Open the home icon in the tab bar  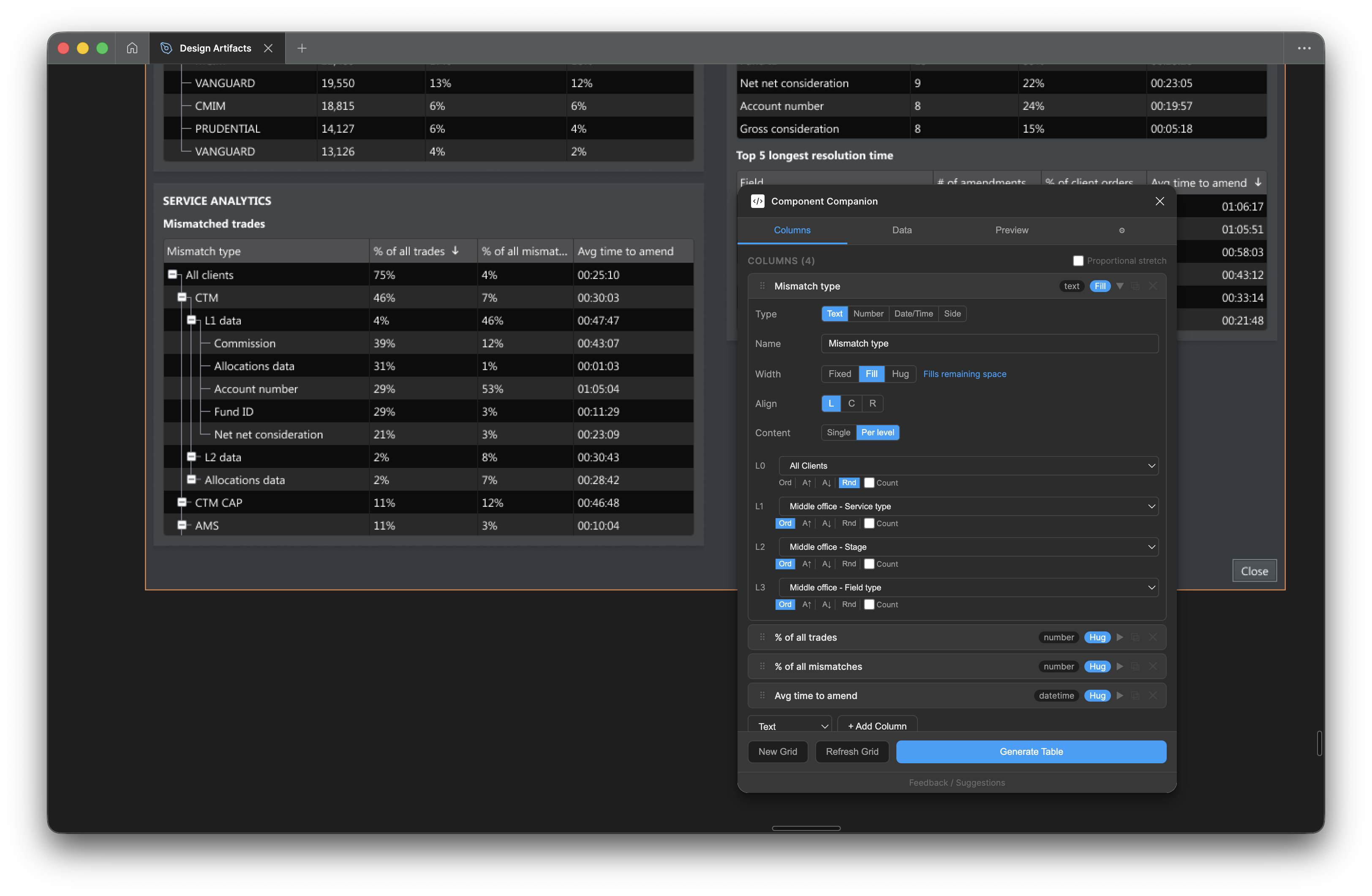coord(132,48)
